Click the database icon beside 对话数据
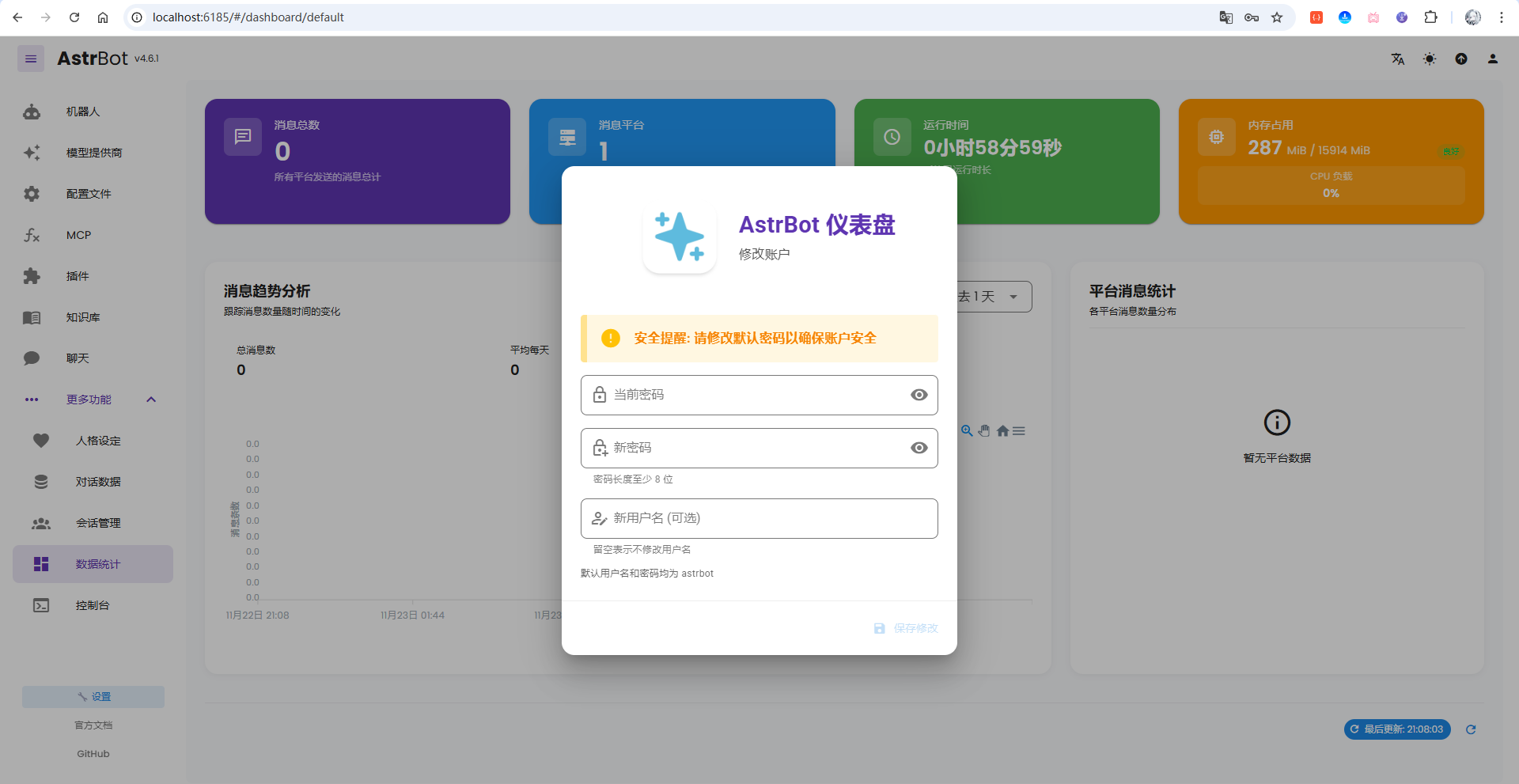The width and height of the screenshot is (1519, 784). (41, 482)
